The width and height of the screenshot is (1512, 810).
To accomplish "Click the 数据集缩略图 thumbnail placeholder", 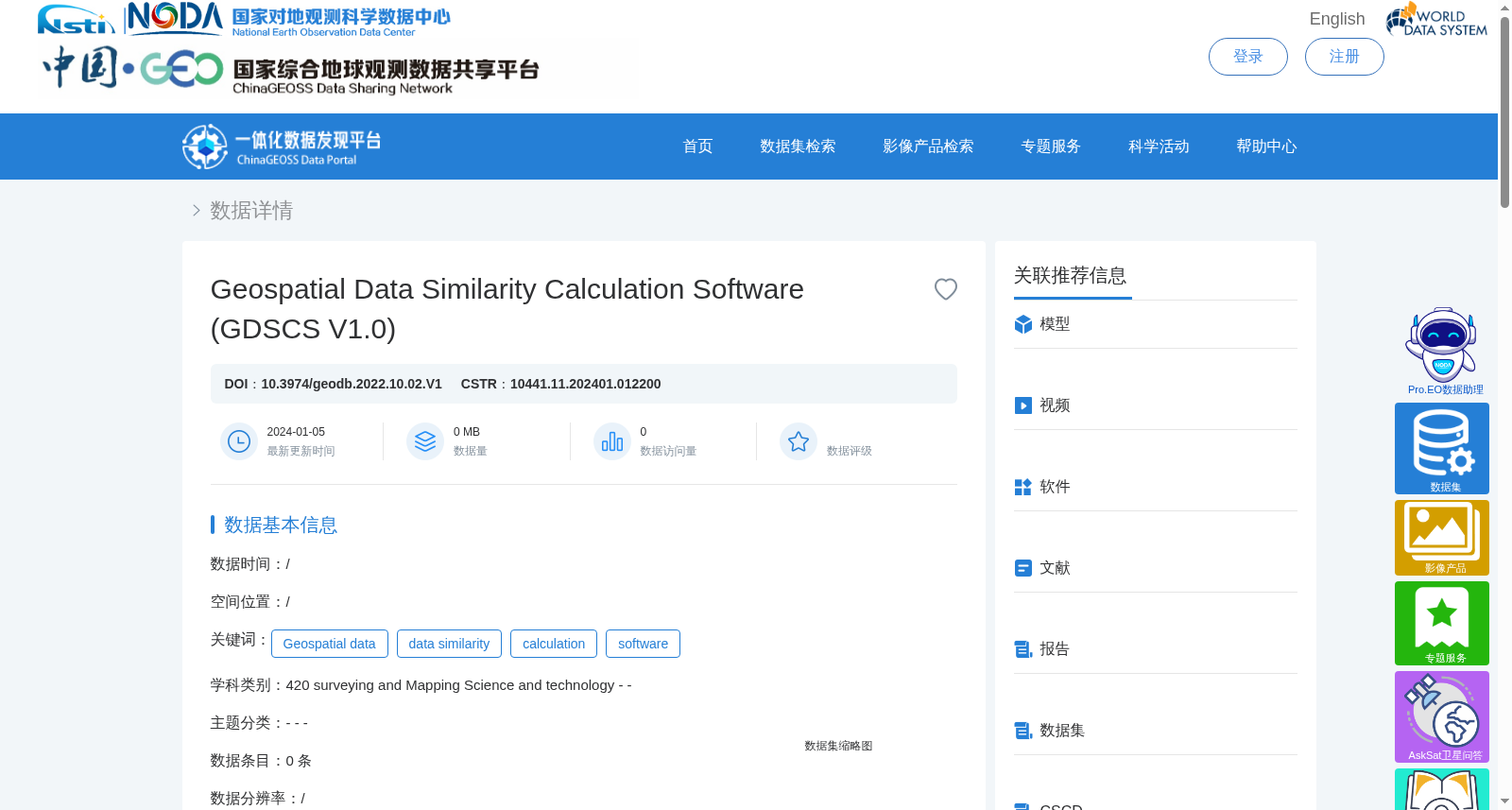I will tap(838, 746).
